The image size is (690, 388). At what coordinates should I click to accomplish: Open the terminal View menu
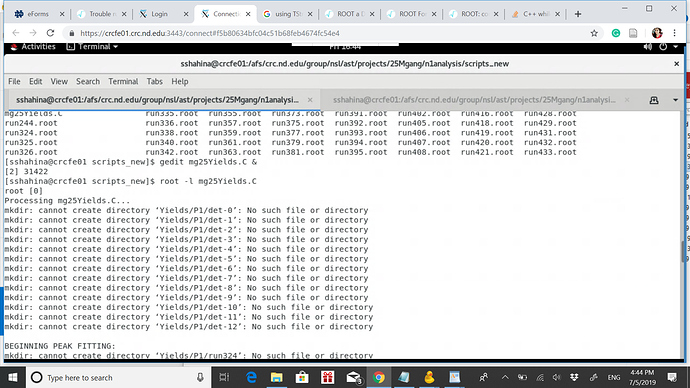[59, 81]
